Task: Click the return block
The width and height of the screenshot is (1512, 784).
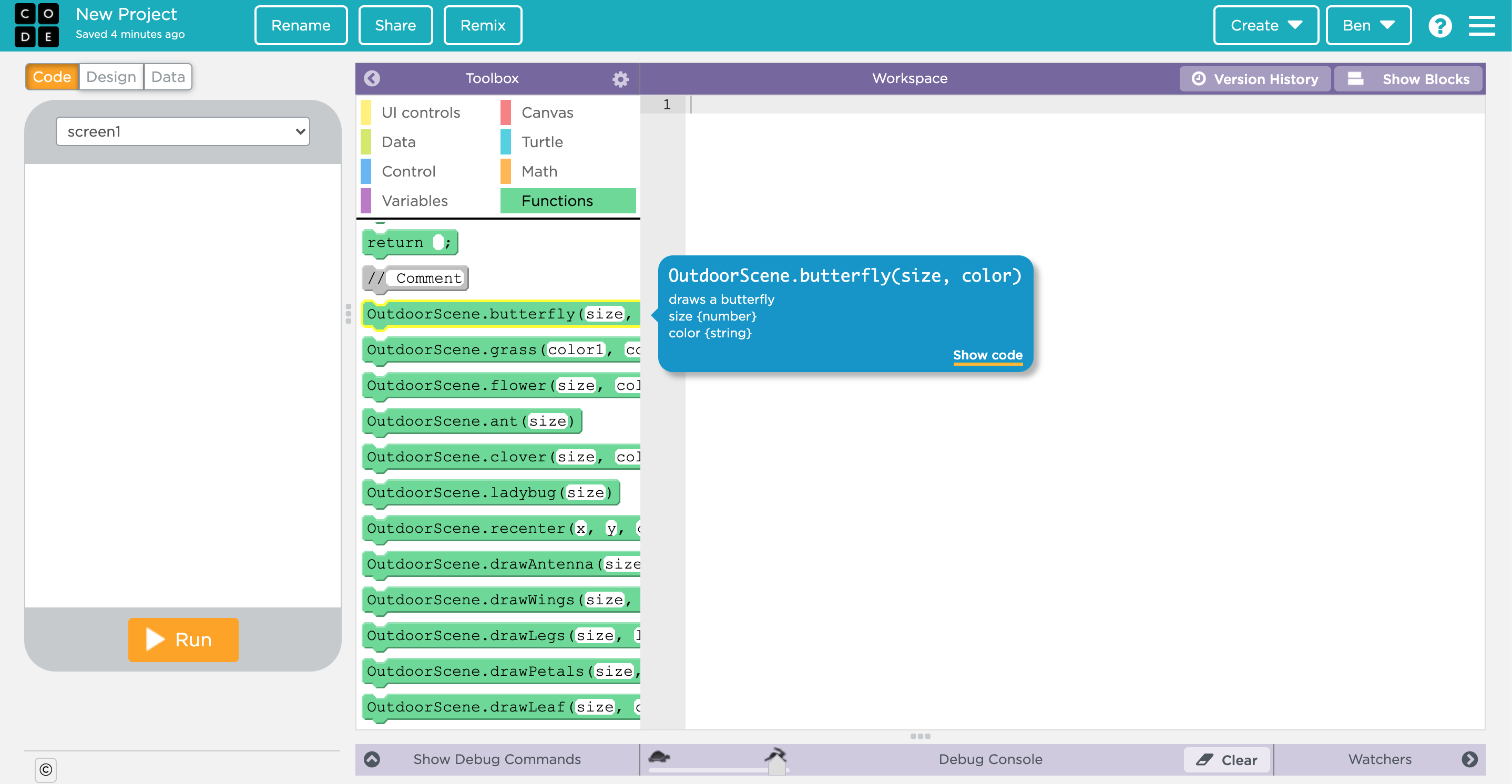Action: (410, 242)
